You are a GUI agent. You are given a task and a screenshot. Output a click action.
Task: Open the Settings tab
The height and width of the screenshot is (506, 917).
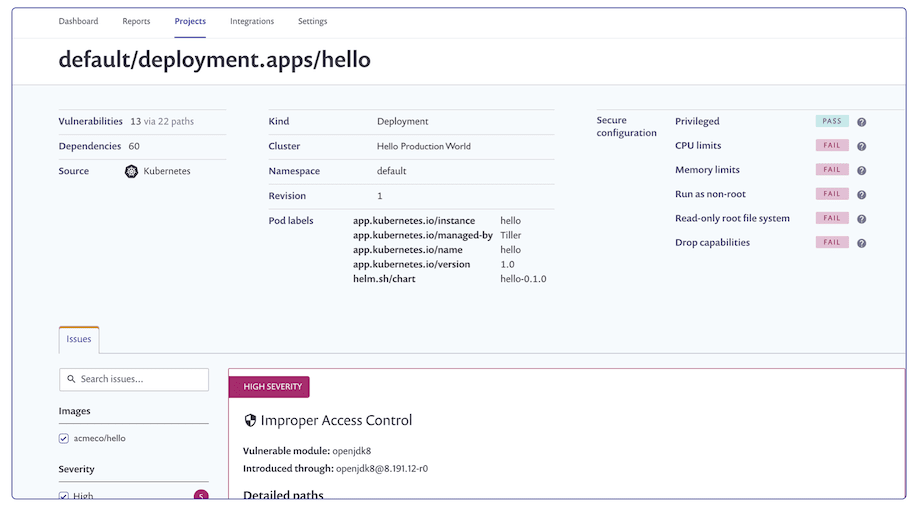tap(312, 21)
